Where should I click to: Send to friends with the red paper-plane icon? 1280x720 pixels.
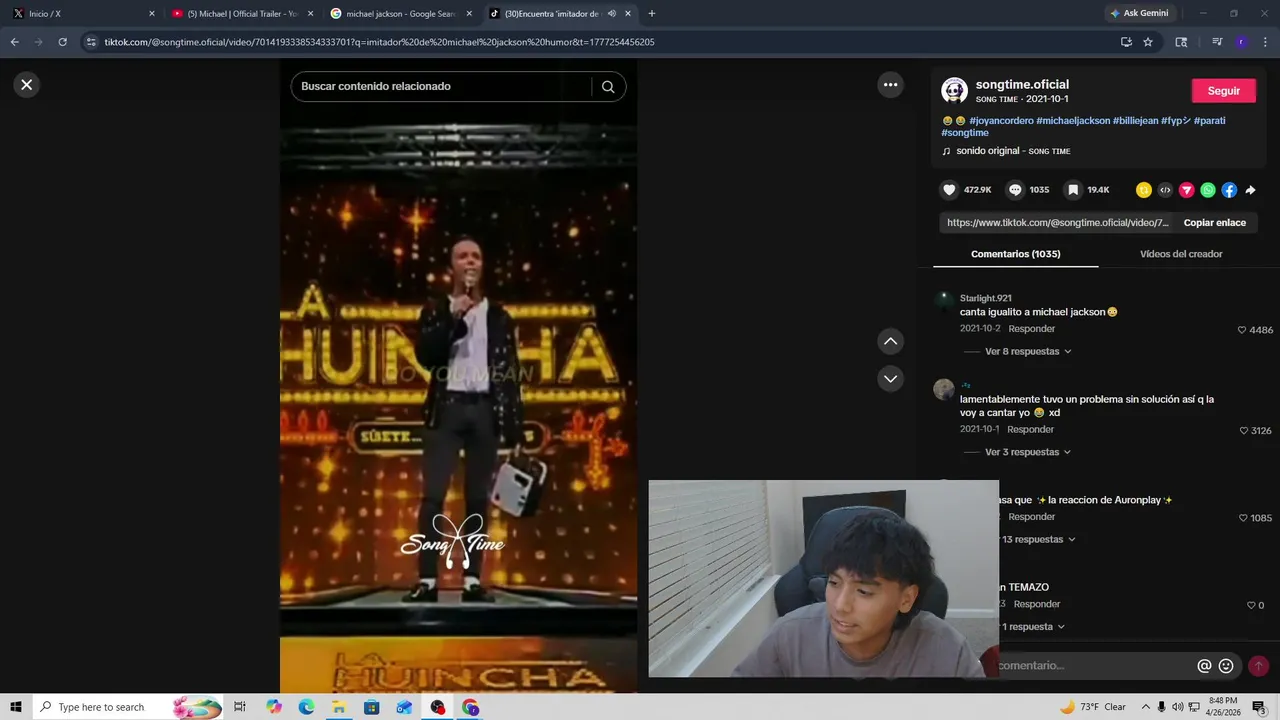coord(1187,190)
